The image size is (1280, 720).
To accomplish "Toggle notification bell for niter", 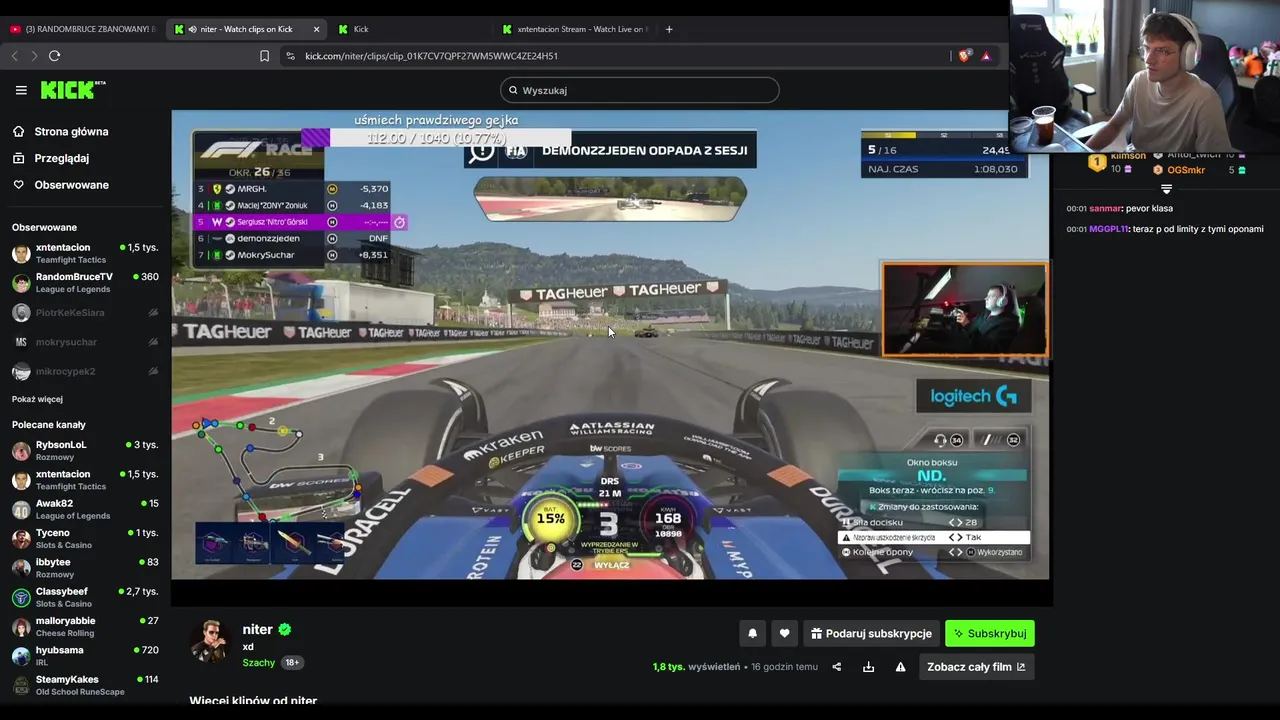I will tap(753, 633).
